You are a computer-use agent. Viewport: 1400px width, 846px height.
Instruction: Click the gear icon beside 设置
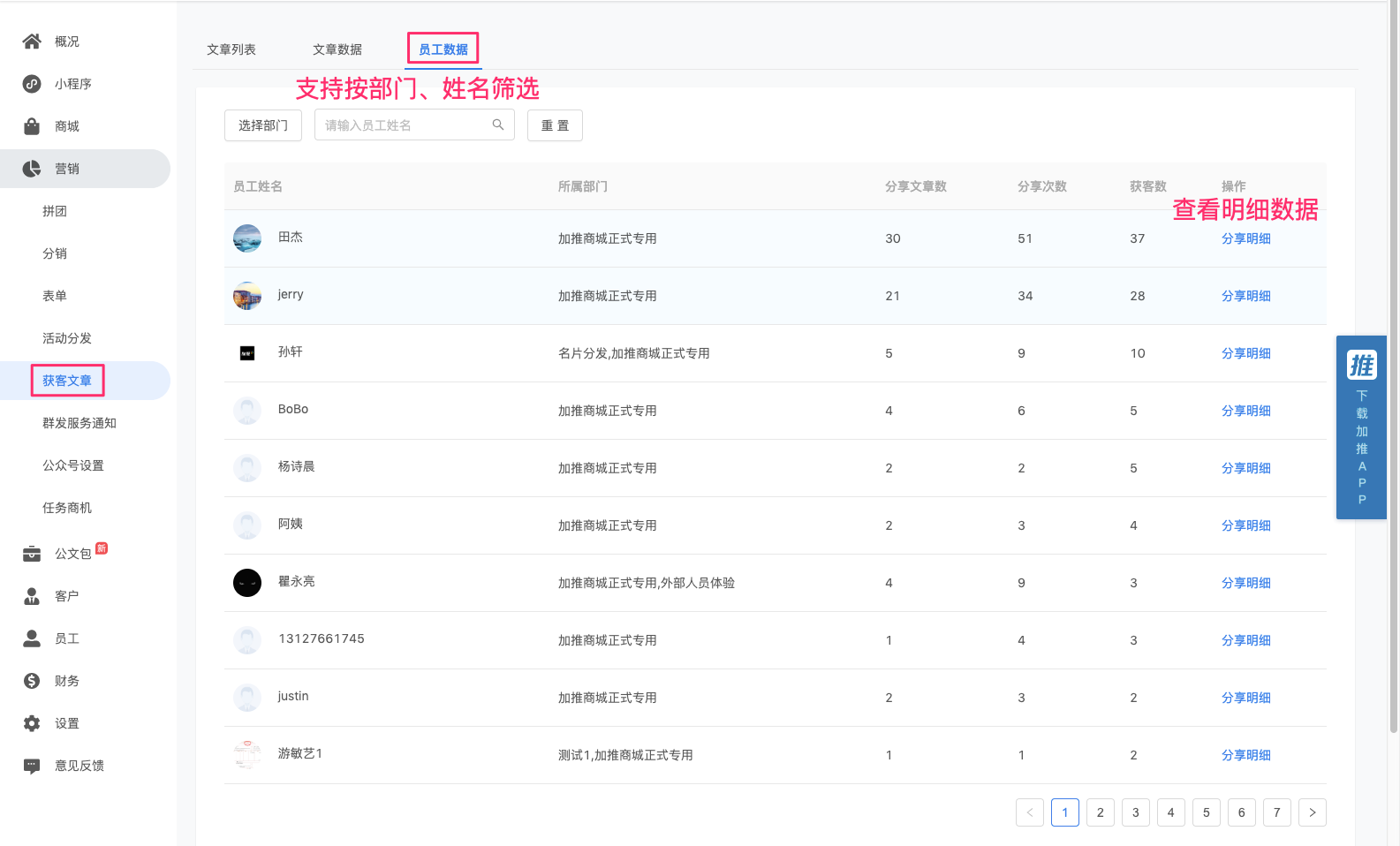pyautogui.click(x=32, y=723)
